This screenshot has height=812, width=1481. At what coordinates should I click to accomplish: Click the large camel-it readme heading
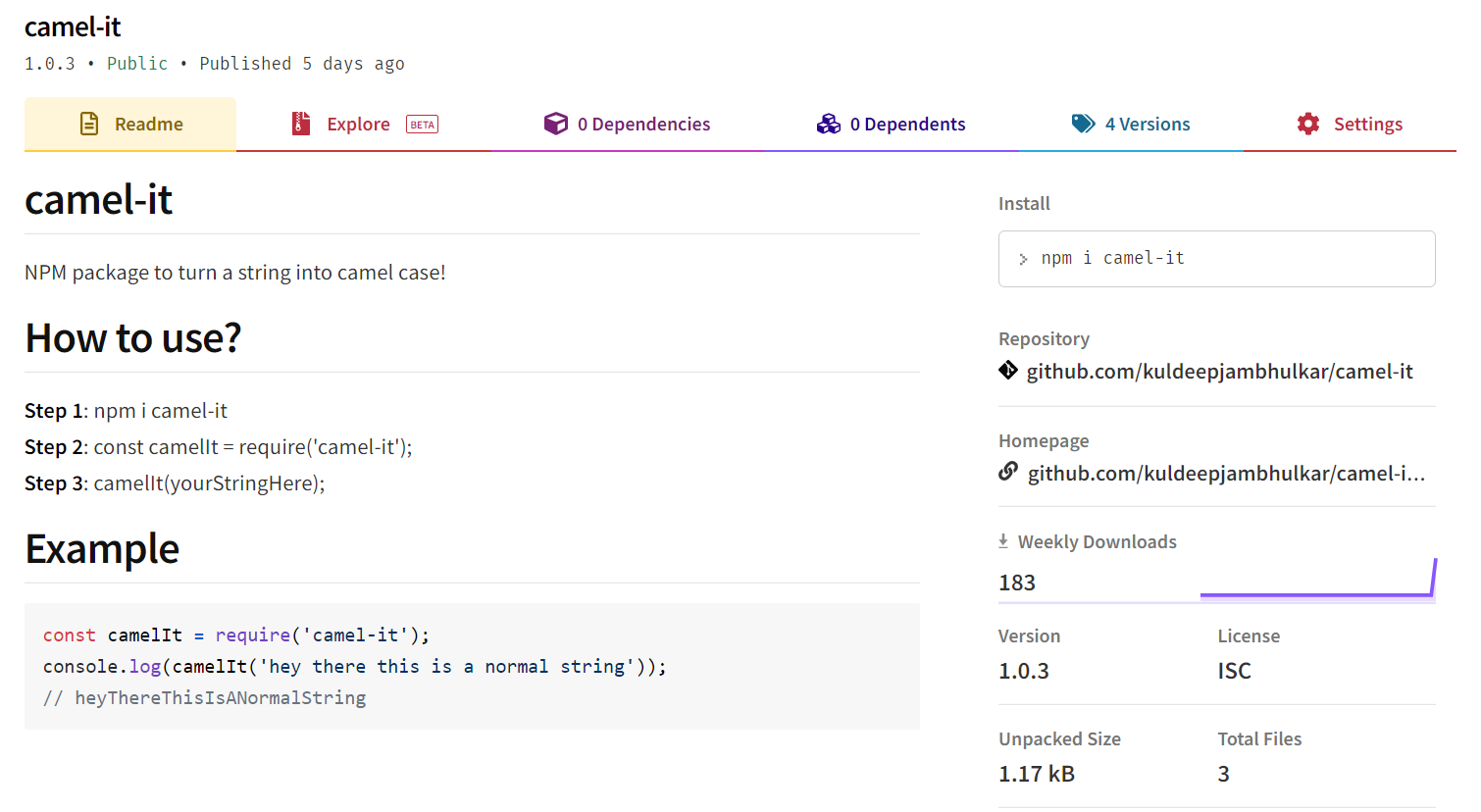click(98, 200)
